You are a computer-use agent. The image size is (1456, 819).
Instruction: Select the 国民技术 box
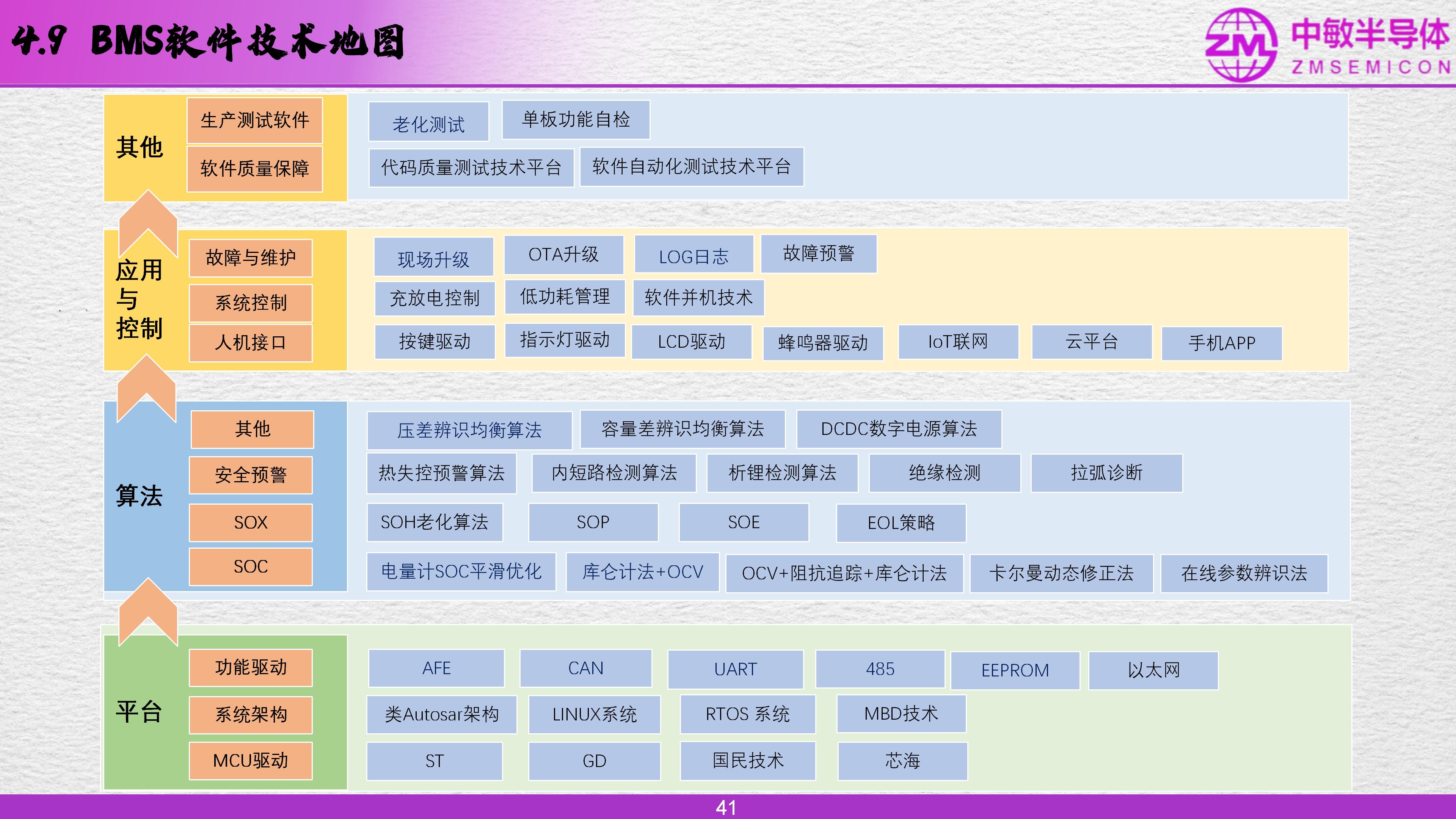(747, 761)
